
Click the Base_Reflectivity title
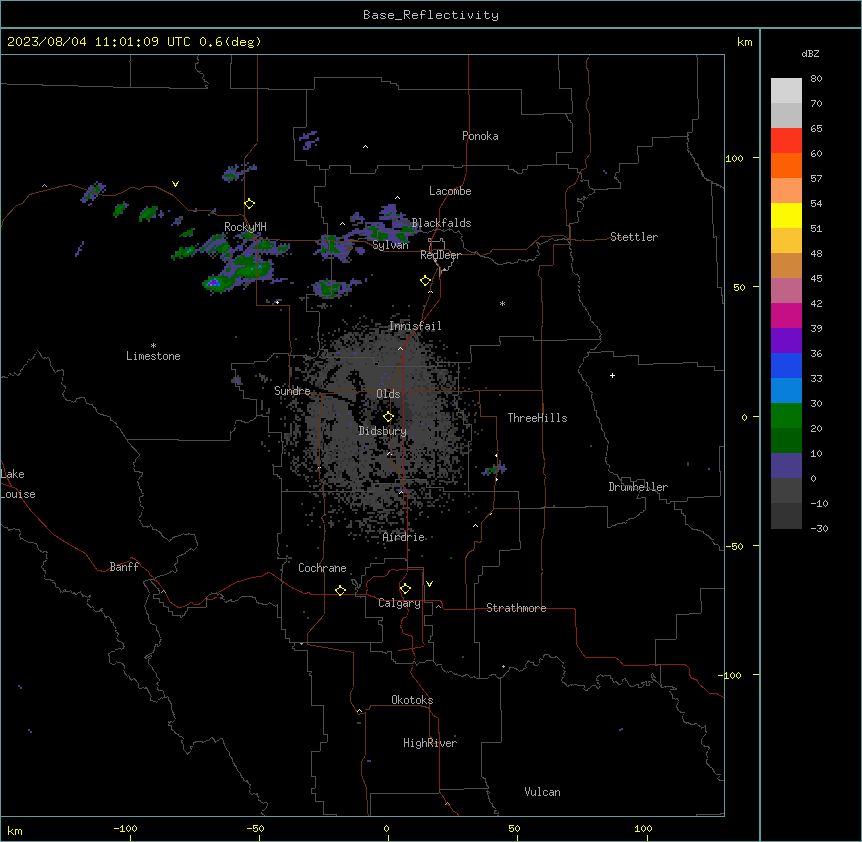[x=431, y=15]
